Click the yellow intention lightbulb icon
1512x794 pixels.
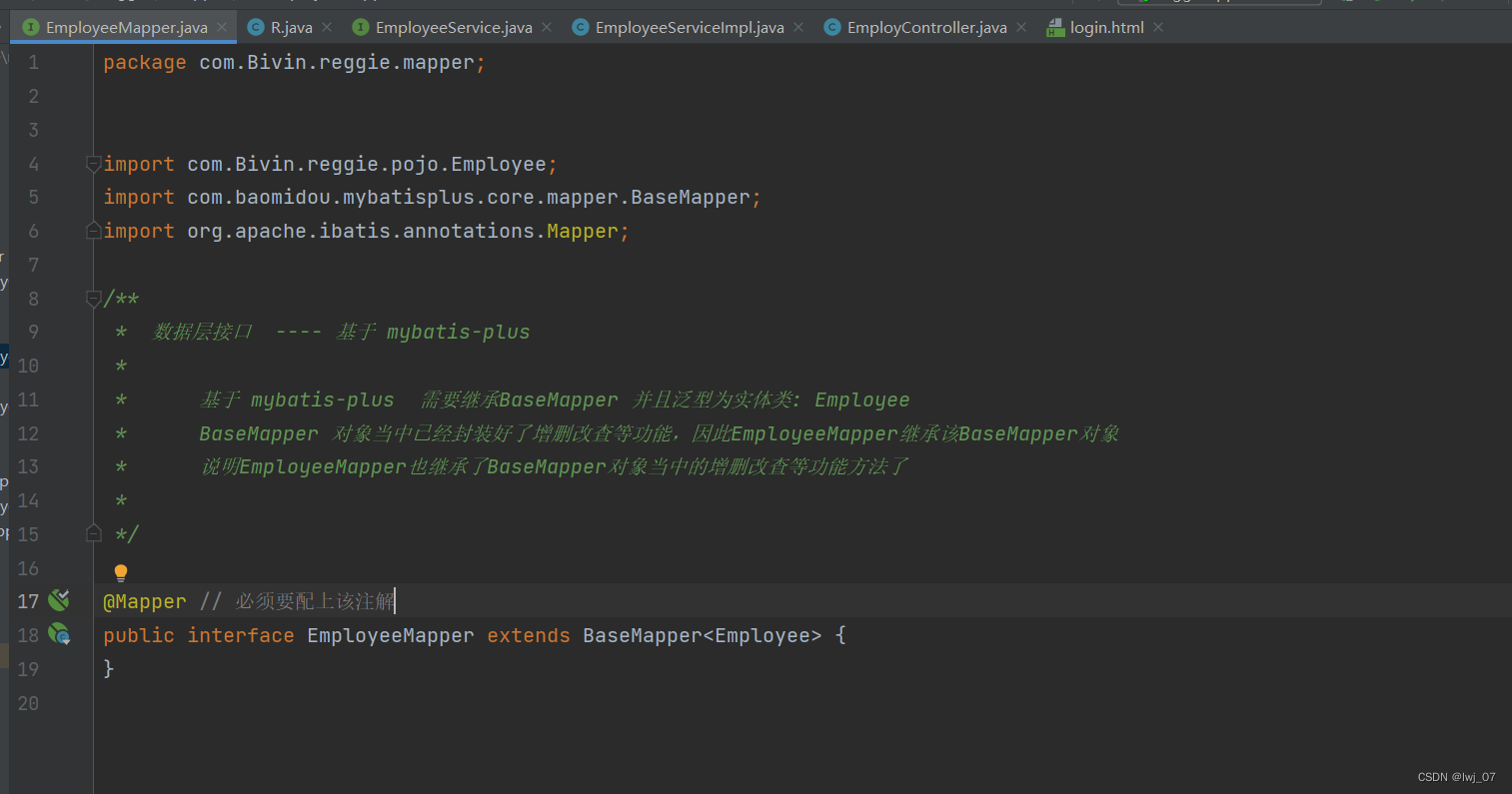click(x=121, y=573)
